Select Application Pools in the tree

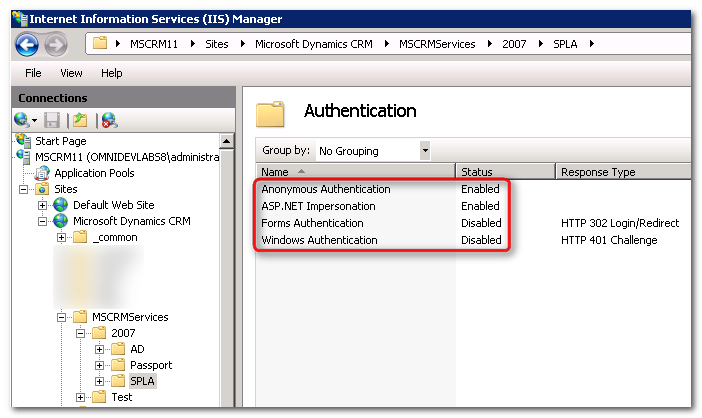point(94,173)
